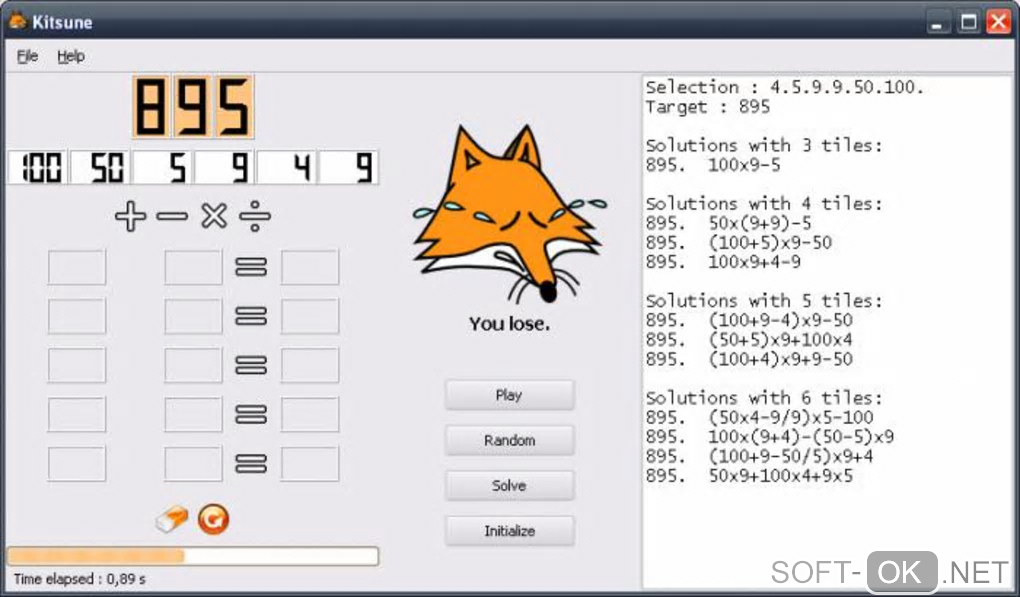Pick the number tile 100
This screenshot has height=597, width=1020.
click(x=38, y=167)
